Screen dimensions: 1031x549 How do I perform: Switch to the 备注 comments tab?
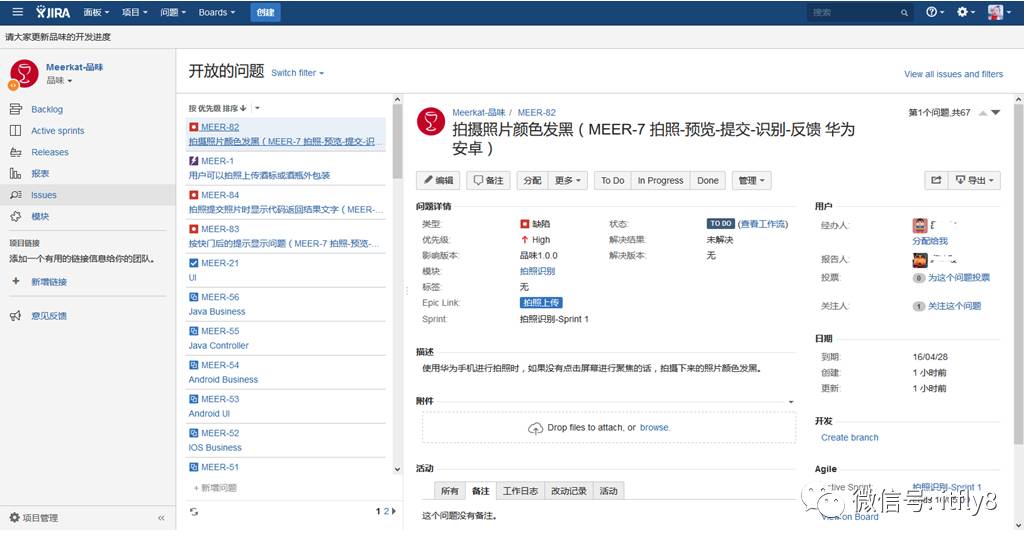(481, 491)
